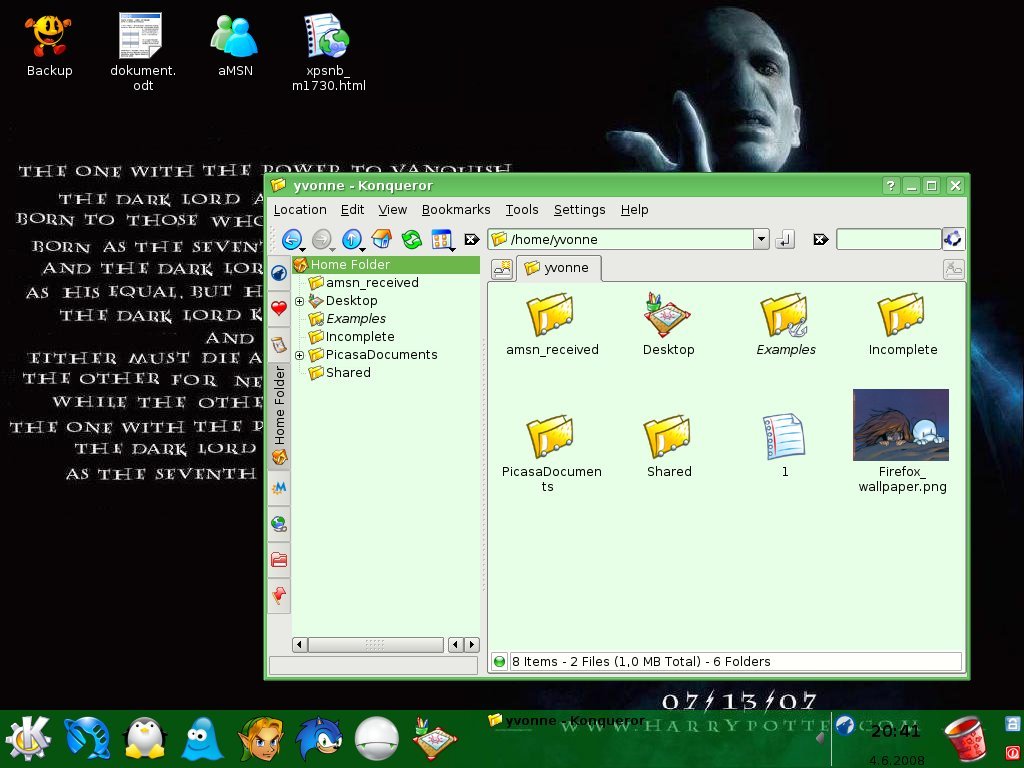
Task: Open the red flag Services sidebar tab
Action: coord(279,596)
